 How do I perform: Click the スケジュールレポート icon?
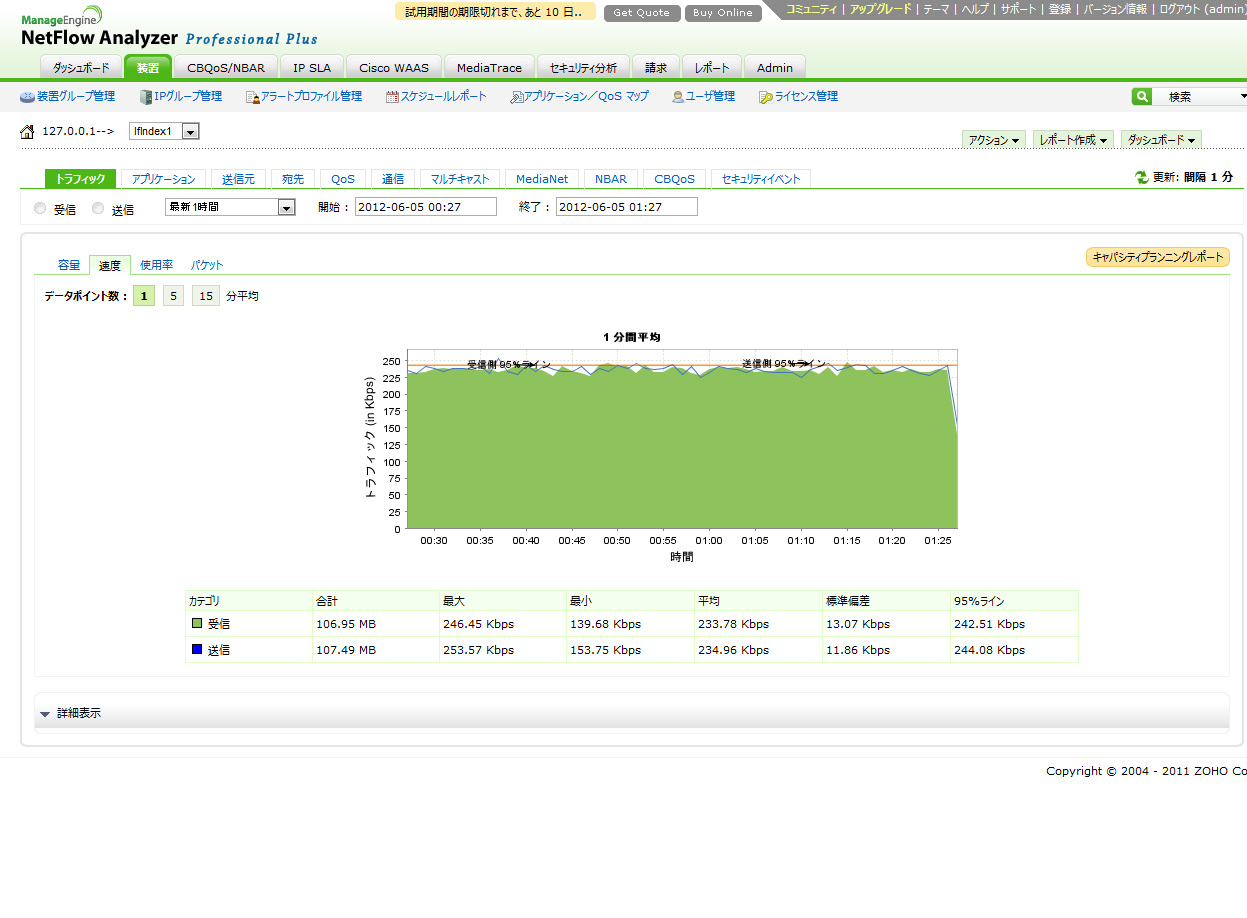click(392, 97)
